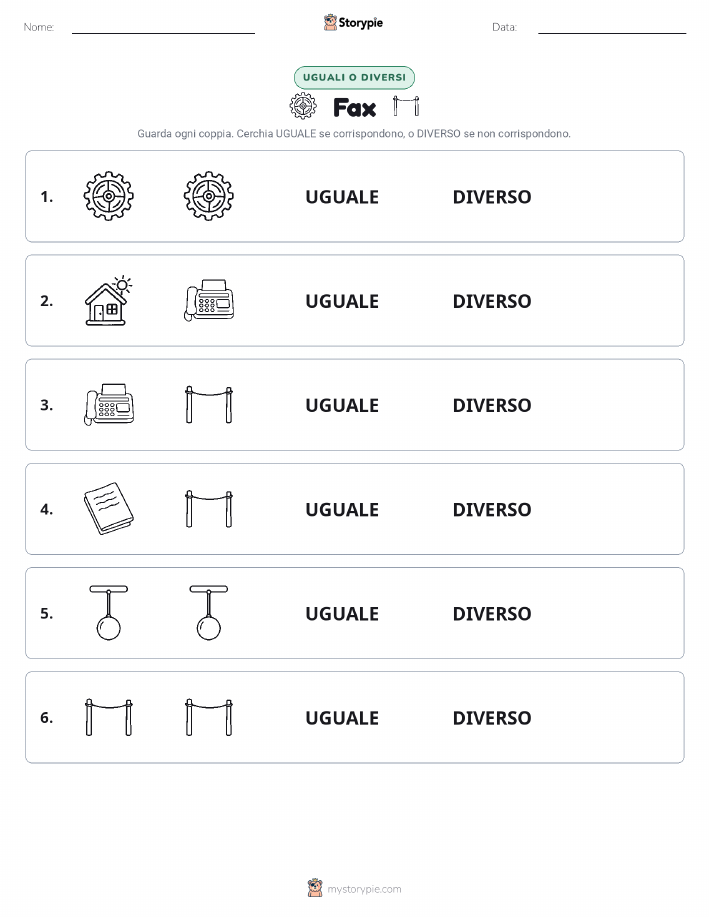Click the first gear icon in row 1
The image size is (709, 917).
pyautogui.click(x=108, y=196)
